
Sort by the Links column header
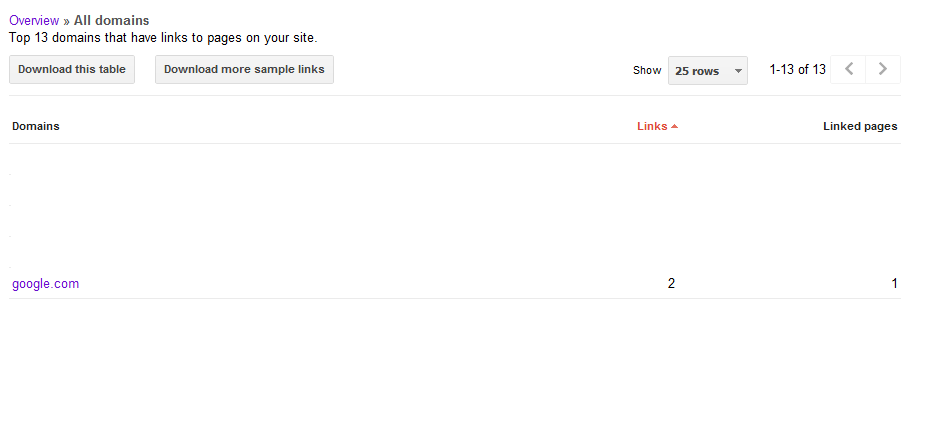click(652, 126)
